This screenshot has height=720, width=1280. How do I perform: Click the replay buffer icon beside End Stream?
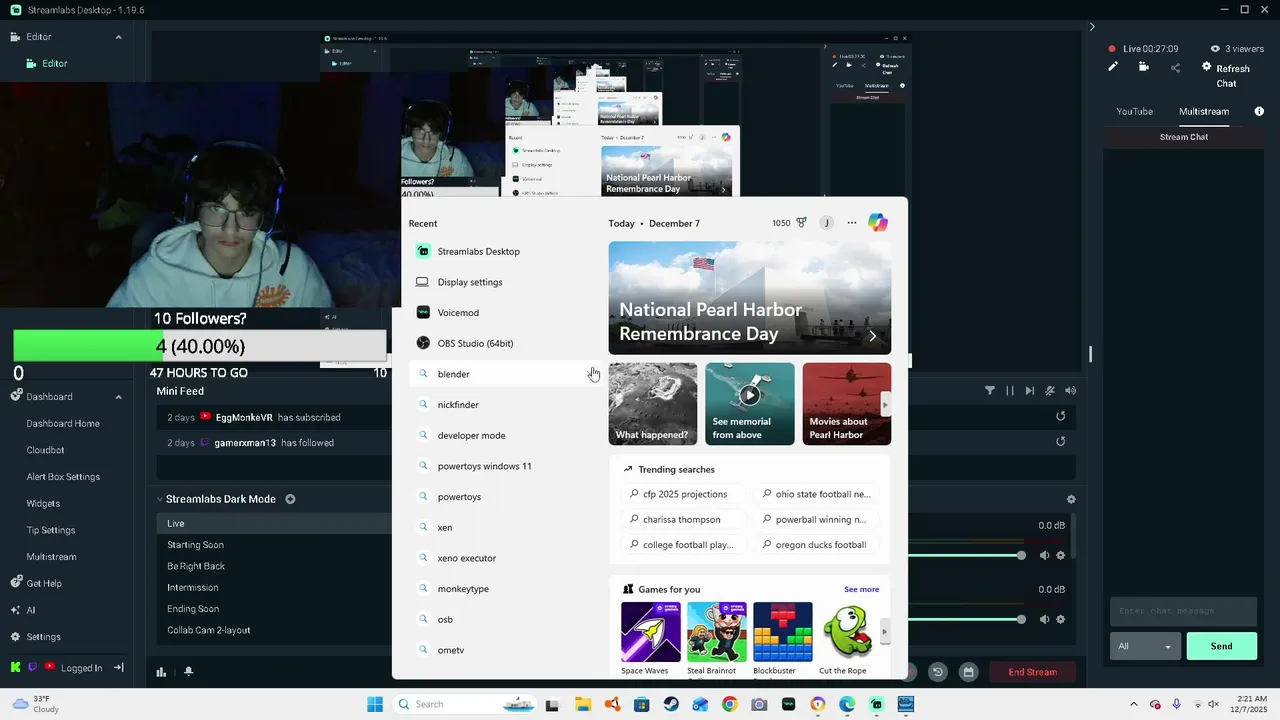point(938,672)
